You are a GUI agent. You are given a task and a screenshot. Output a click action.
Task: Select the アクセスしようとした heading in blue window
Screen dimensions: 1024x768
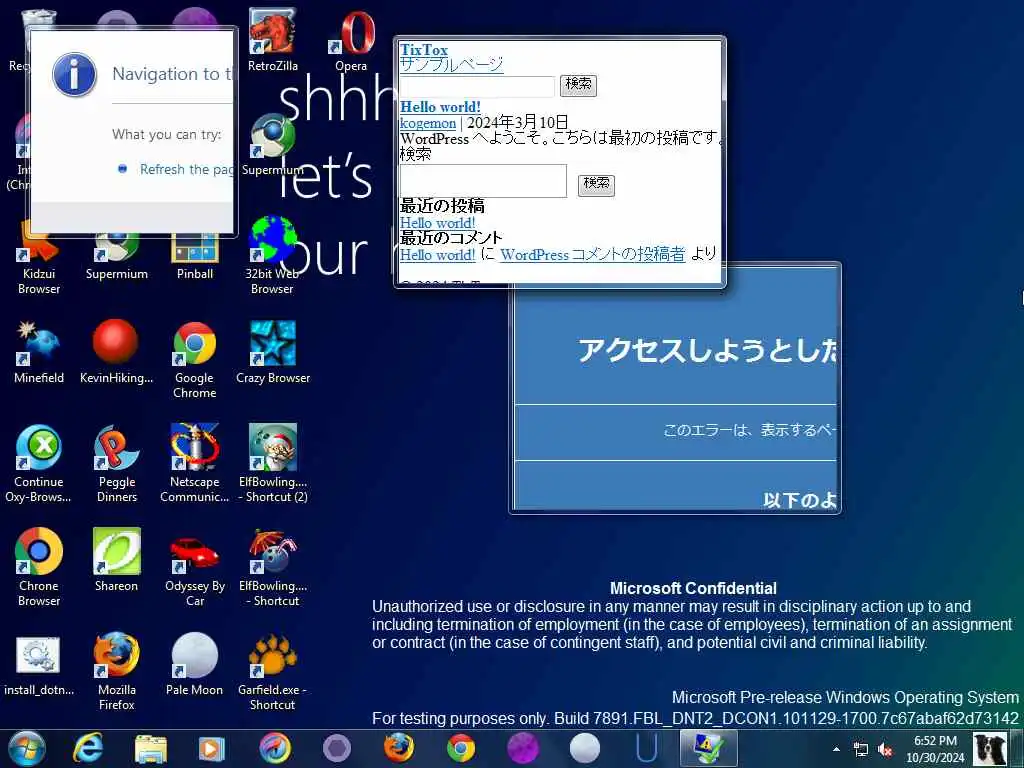click(x=707, y=350)
